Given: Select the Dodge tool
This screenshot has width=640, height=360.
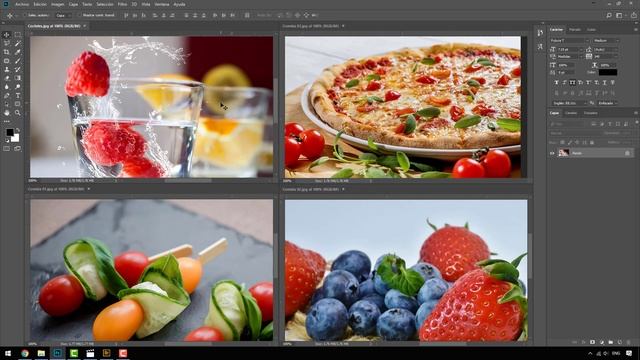Looking at the screenshot, I should tap(18, 87).
